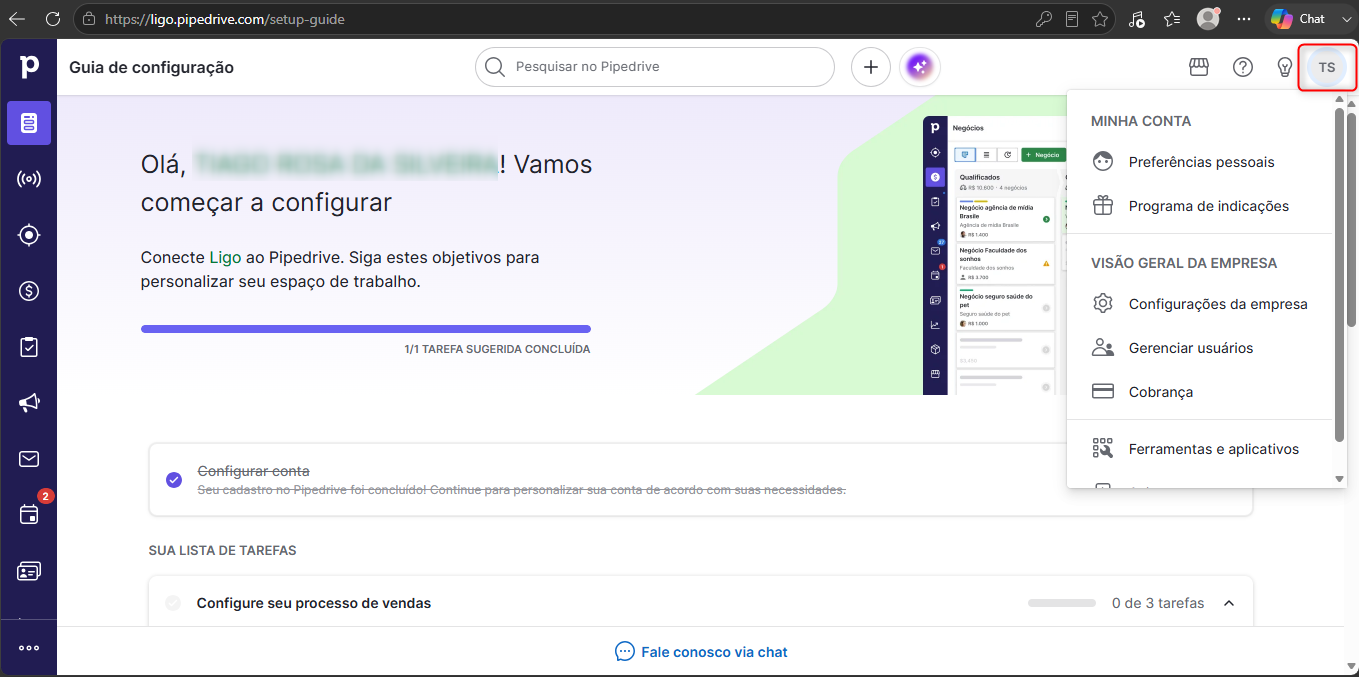Click the setup progress bar
Viewport: 1359px width, 677px height.
pos(366,328)
